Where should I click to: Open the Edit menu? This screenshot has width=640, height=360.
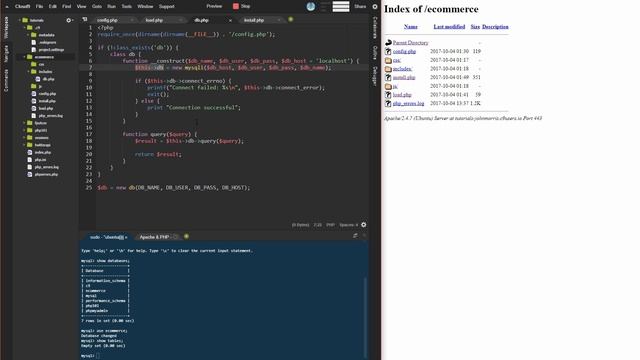tap(53, 7)
